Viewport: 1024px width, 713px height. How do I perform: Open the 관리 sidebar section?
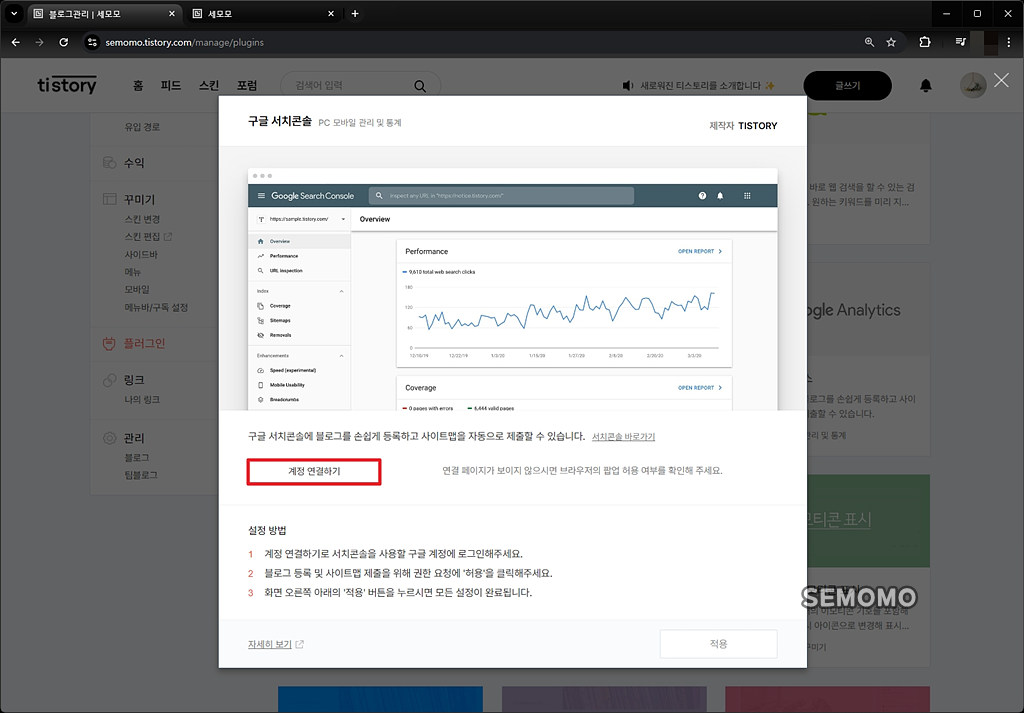tap(134, 438)
